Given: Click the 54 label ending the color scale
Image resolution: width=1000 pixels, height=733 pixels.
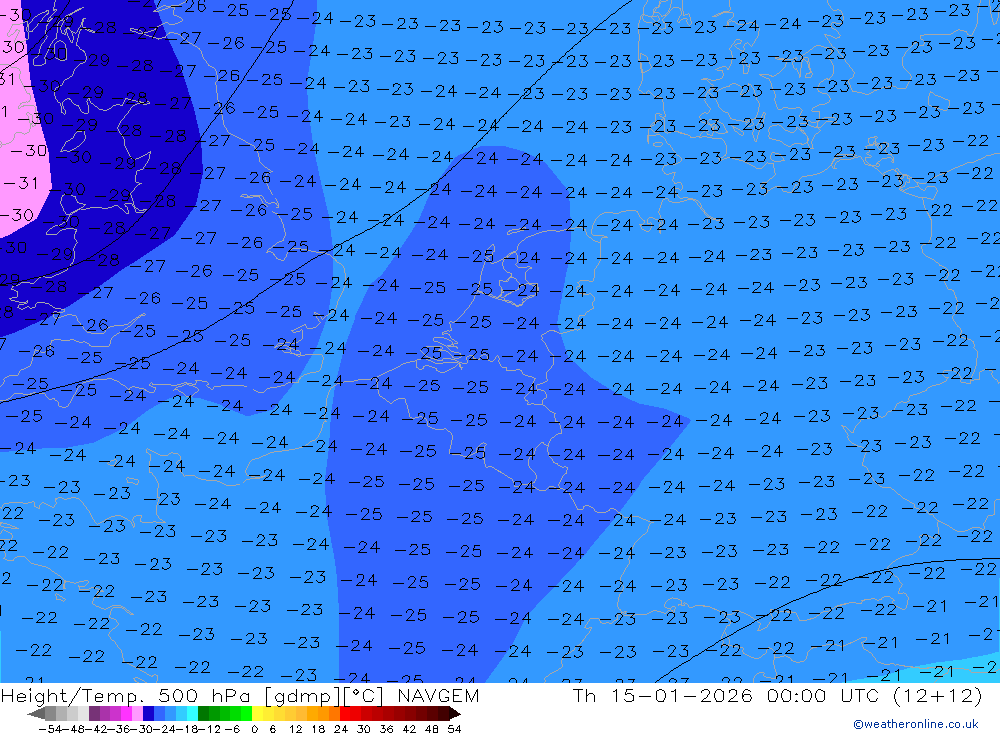Looking at the screenshot, I should [454, 729].
